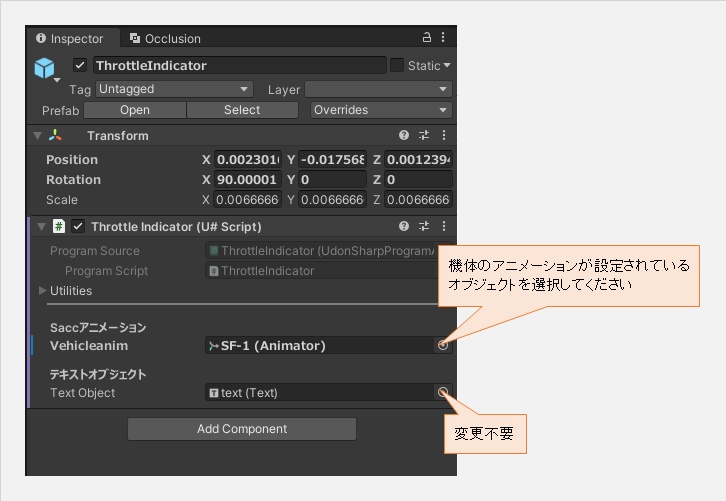Edit the Scale X value field
Screen dimensions: 726x501
point(247,200)
